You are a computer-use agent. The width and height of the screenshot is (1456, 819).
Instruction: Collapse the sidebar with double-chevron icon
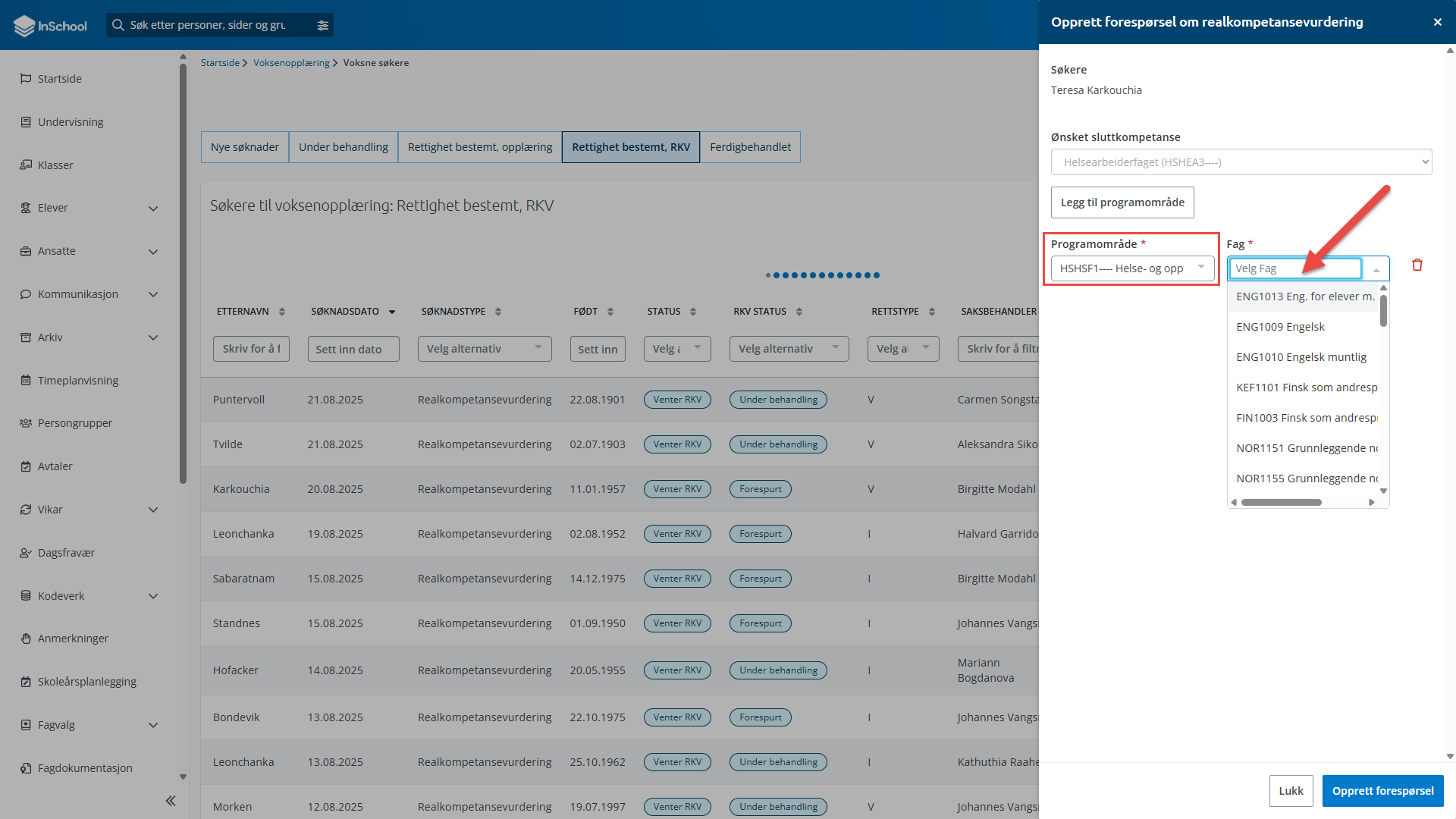click(x=171, y=801)
